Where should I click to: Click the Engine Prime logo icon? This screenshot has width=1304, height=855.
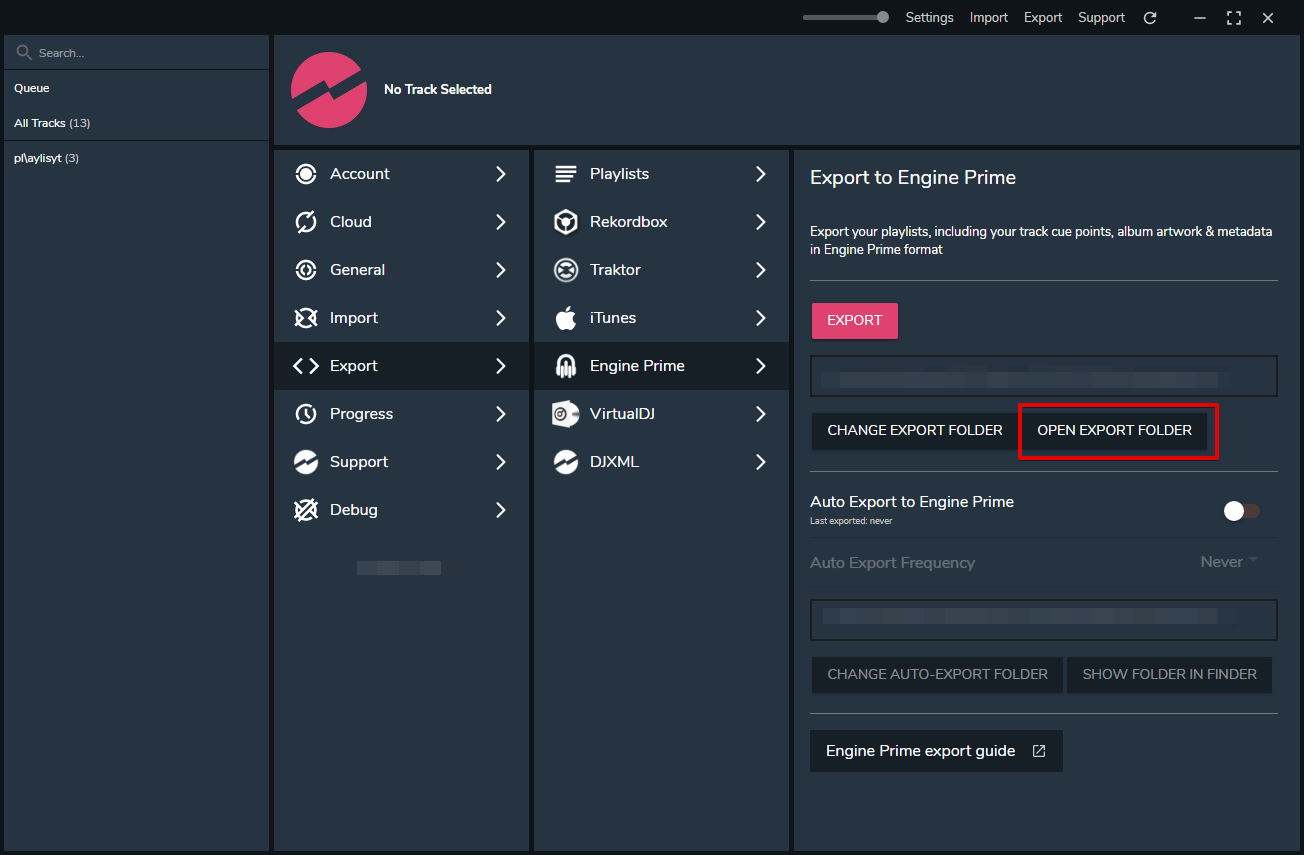(566, 366)
